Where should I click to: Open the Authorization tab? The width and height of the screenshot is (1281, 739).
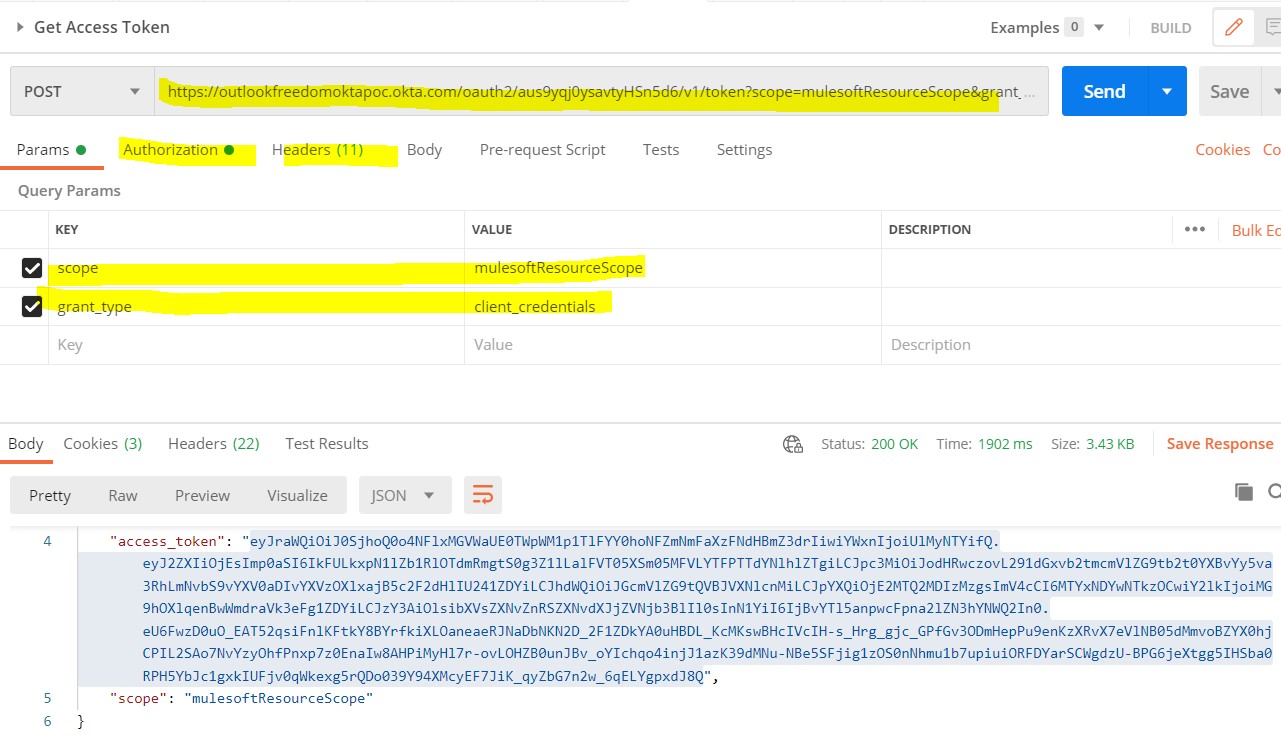coord(178,150)
